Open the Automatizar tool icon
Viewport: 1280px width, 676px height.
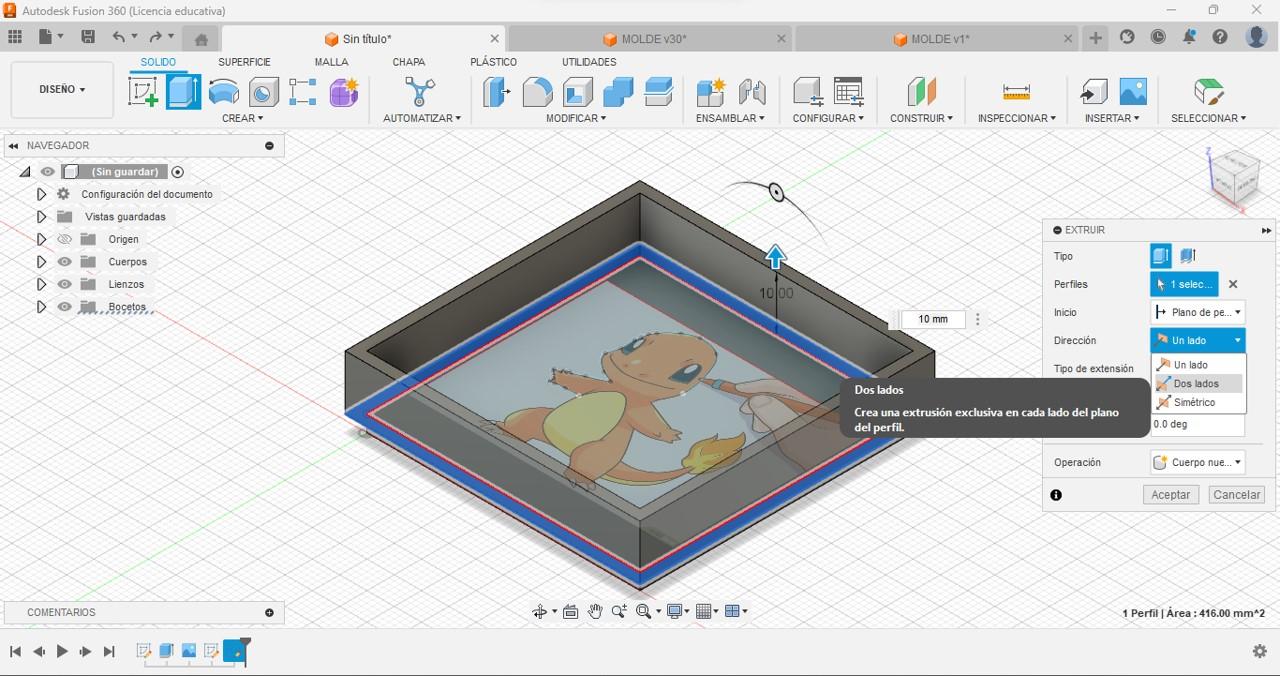pos(420,92)
